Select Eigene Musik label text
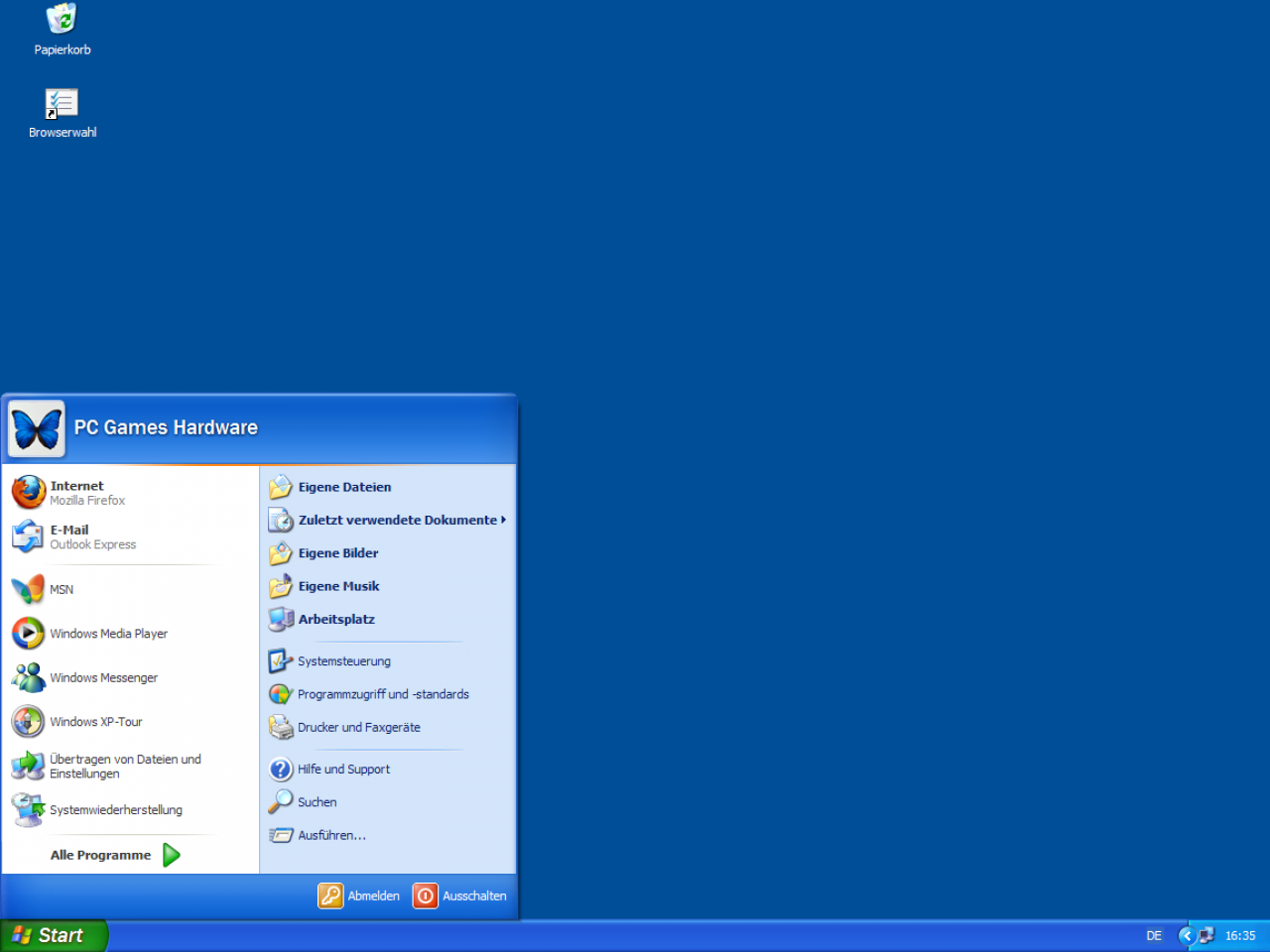1270x952 pixels. click(x=338, y=586)
